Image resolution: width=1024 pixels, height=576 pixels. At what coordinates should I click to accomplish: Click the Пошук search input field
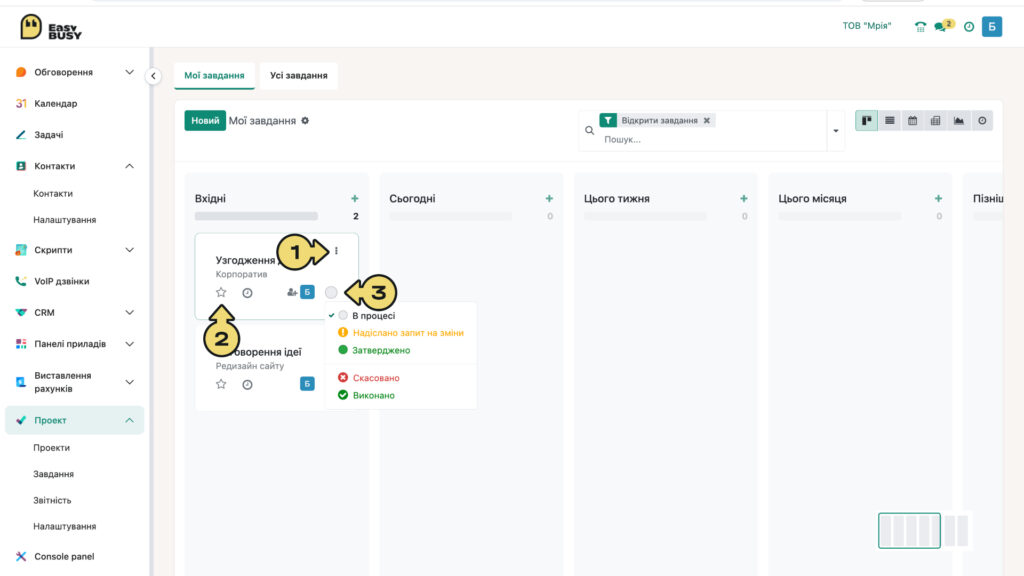712,139
